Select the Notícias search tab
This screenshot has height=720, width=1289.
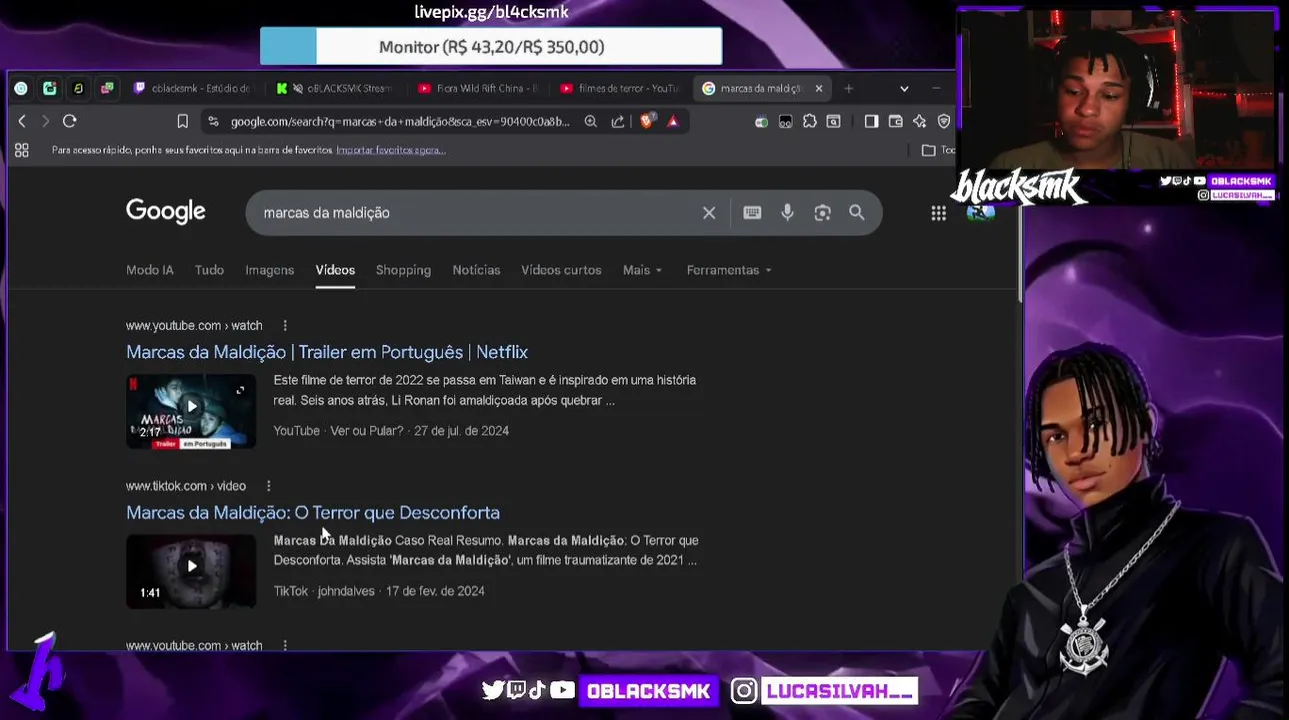point(476,270)
